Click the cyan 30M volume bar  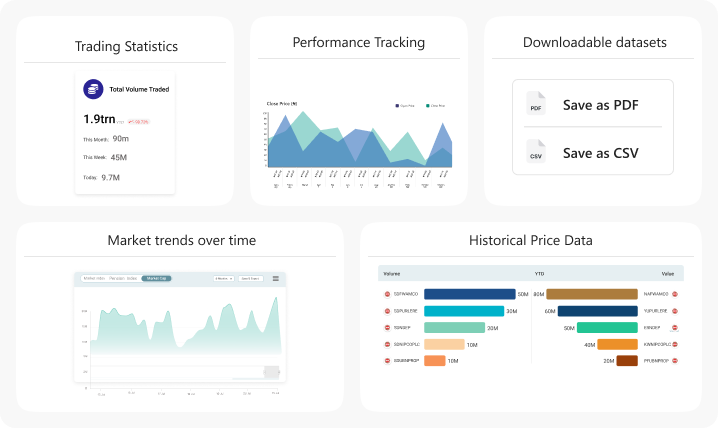click(464, 311)
